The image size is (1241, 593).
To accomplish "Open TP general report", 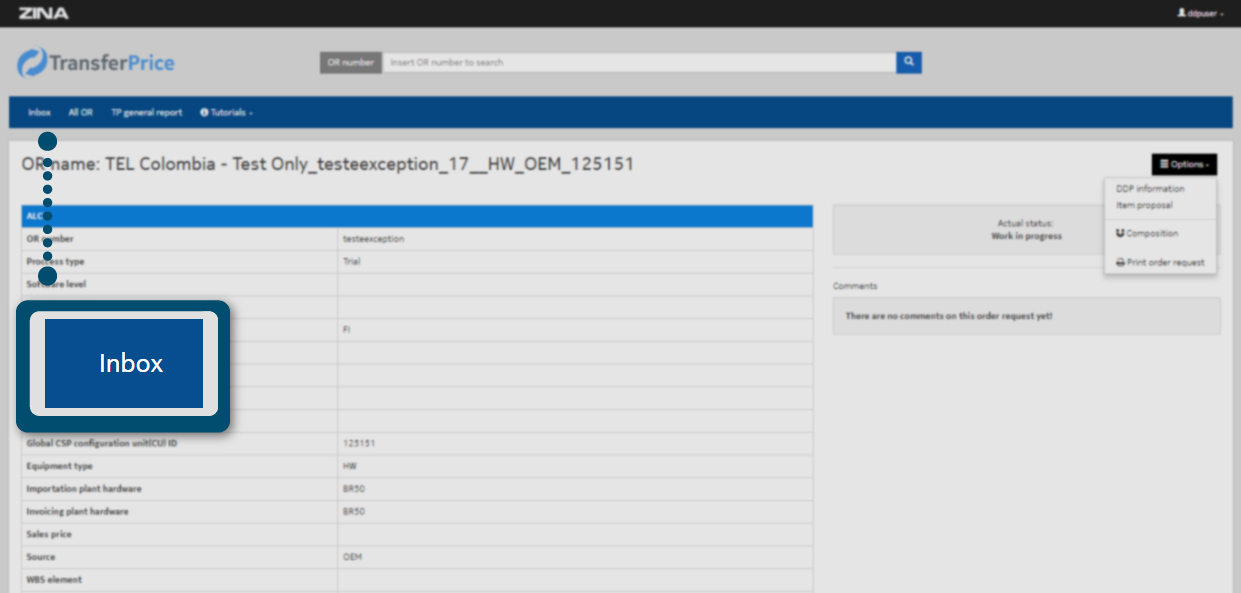I will 146,113.
